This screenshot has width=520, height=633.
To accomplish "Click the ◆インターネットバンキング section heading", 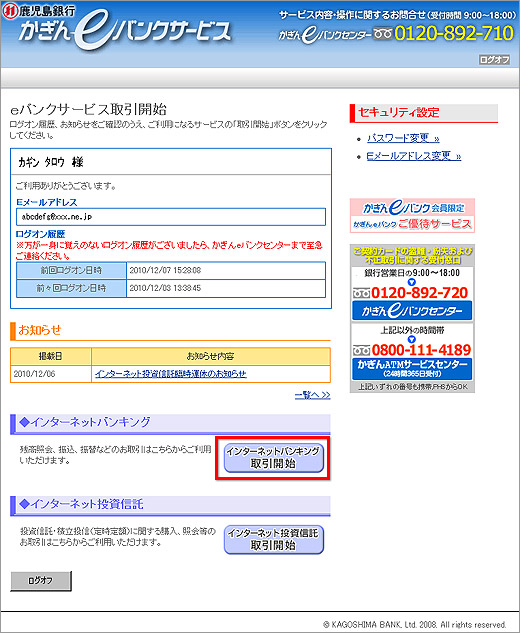I will click(85, 422).
